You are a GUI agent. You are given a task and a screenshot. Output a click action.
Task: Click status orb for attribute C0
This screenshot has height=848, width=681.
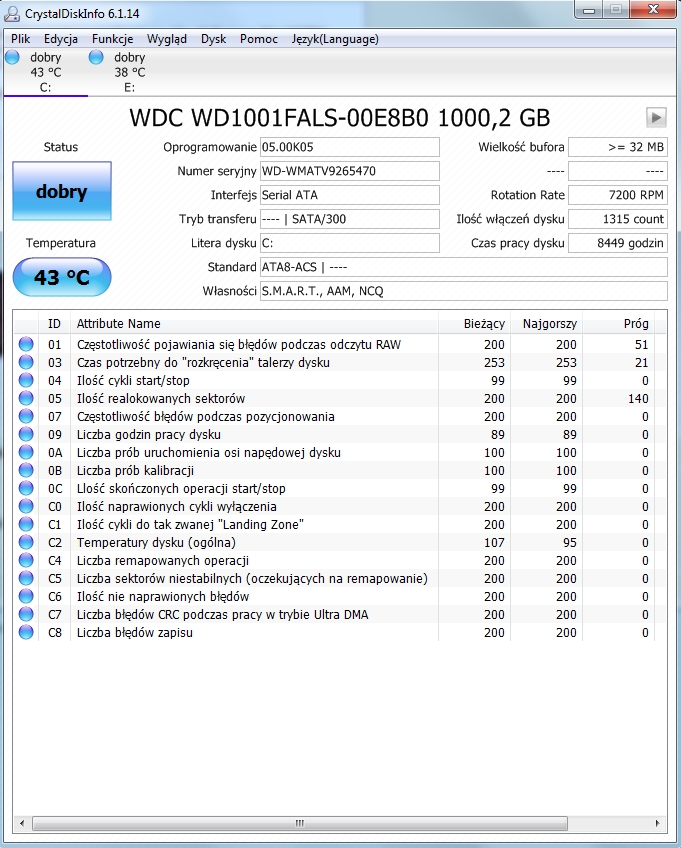pyautogui.click(x=26, y=506)
